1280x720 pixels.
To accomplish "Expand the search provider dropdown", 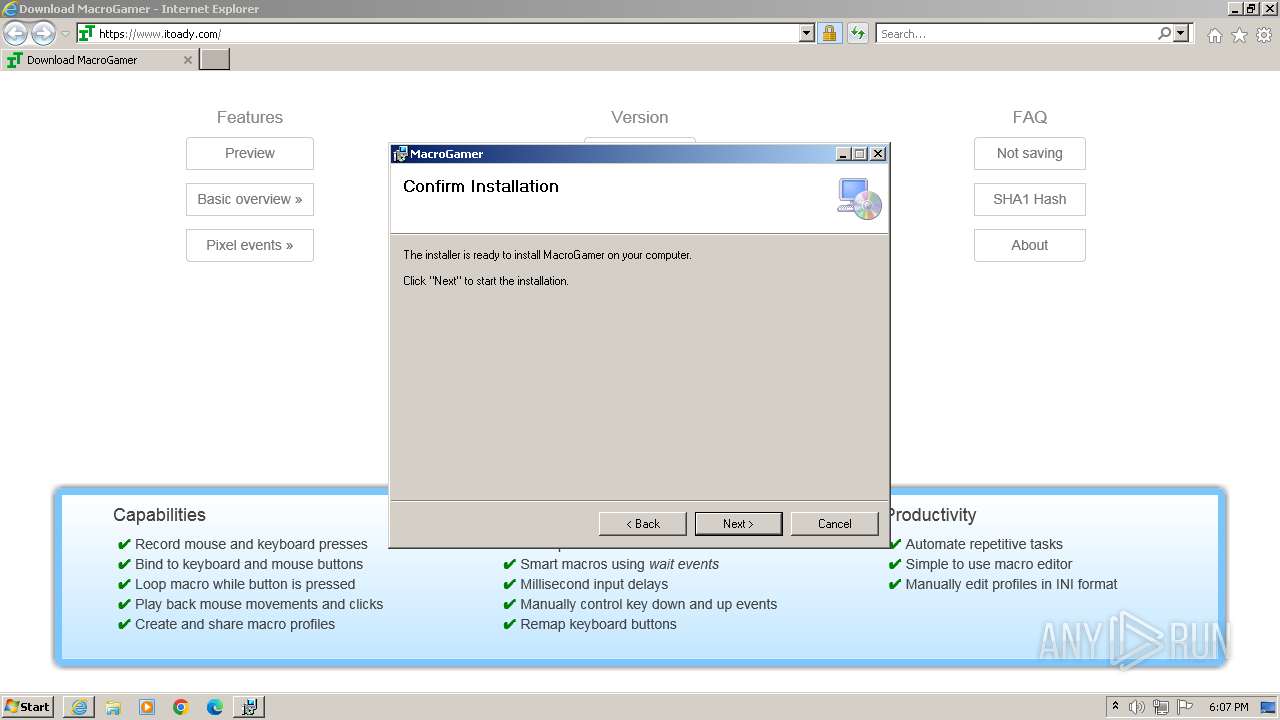I will click(1181, 34).
